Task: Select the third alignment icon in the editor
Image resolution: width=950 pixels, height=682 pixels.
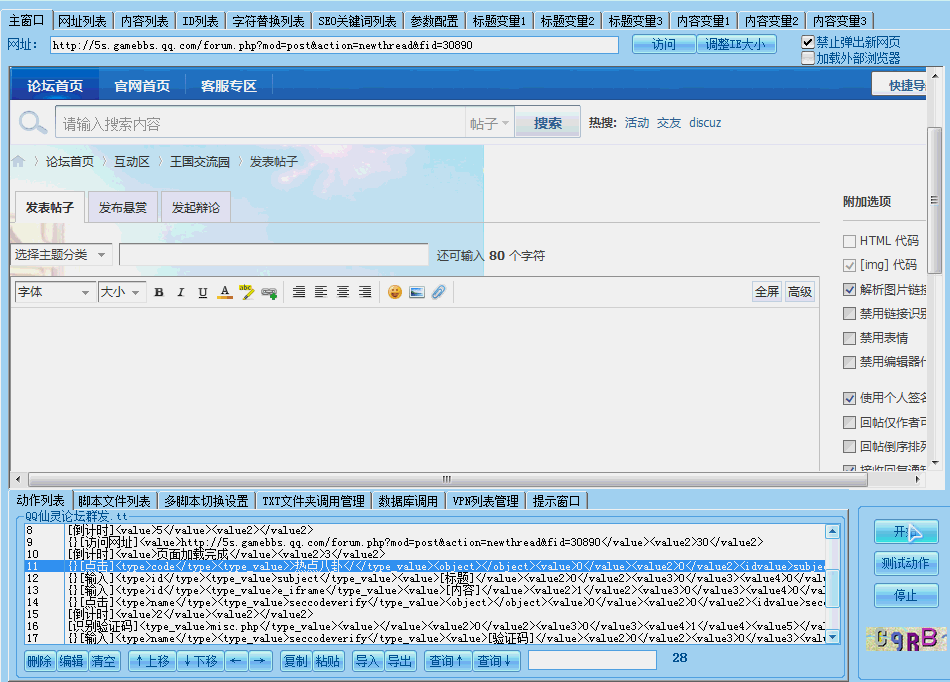Action: point(342,292)
